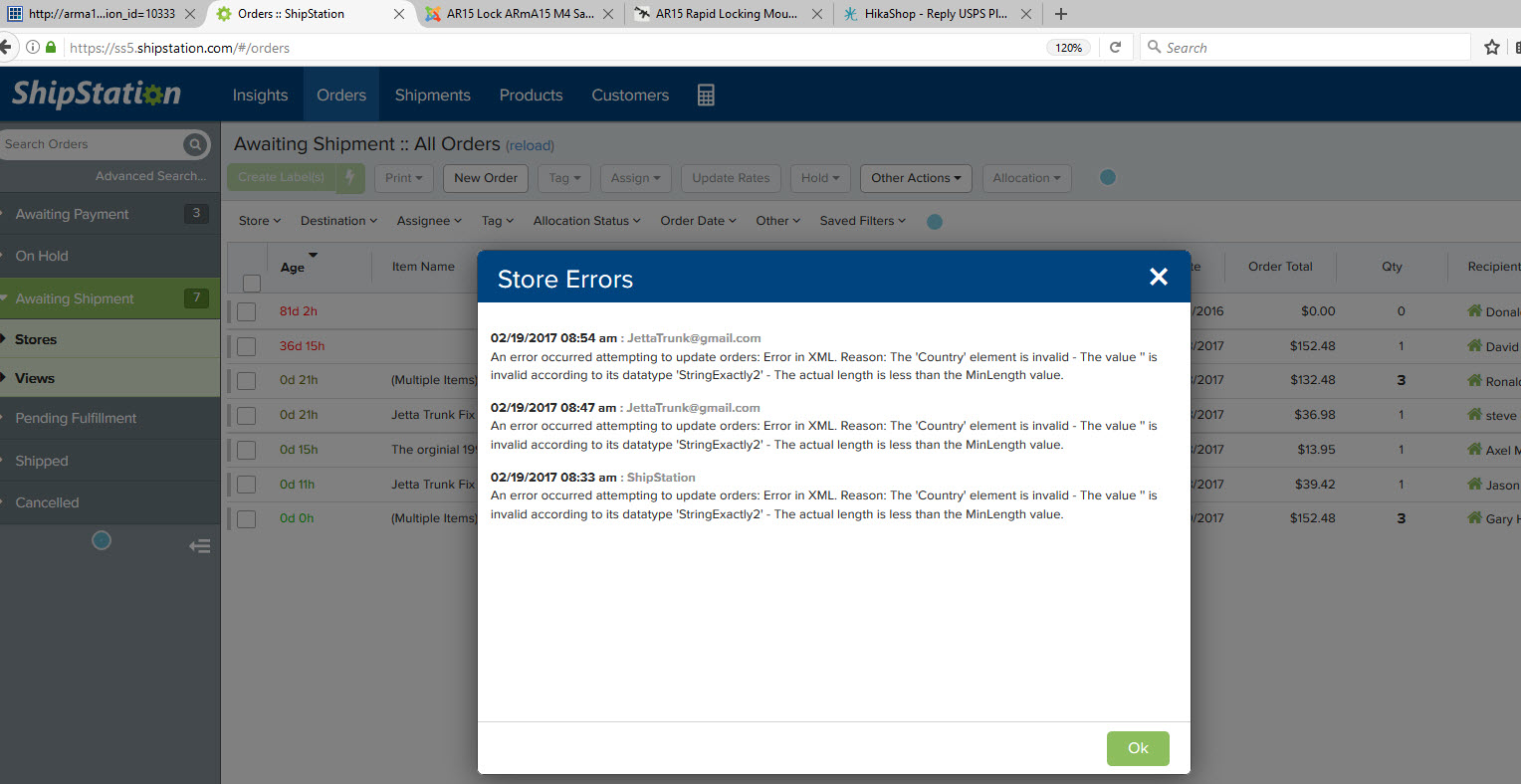Viewport: 1521px width, 784px height.
Task: Click the blue circle beside Saved Filters
Action: [935, 221]
